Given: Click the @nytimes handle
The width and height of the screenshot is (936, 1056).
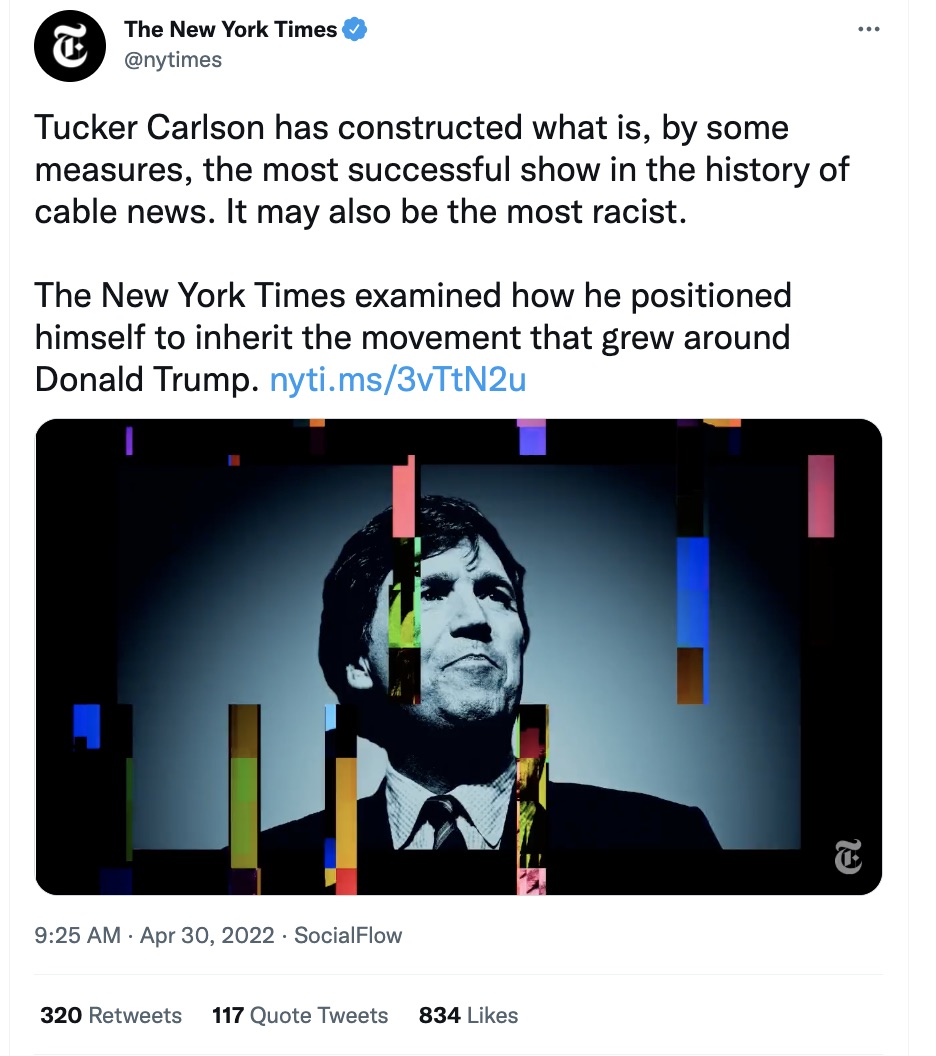Looking at the screenshot, I should coord(173,60).
